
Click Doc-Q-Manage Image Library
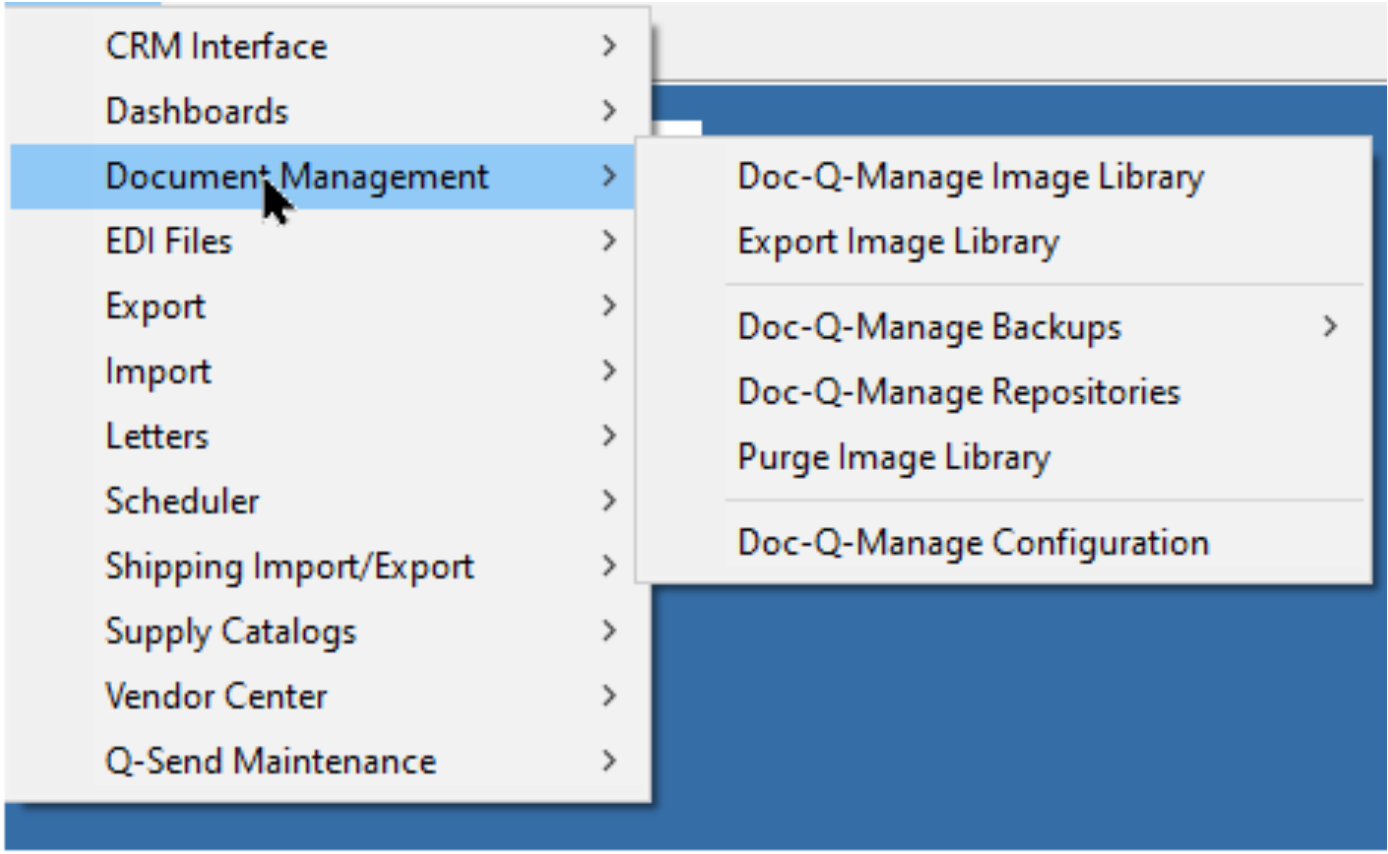pos(1003,177)
